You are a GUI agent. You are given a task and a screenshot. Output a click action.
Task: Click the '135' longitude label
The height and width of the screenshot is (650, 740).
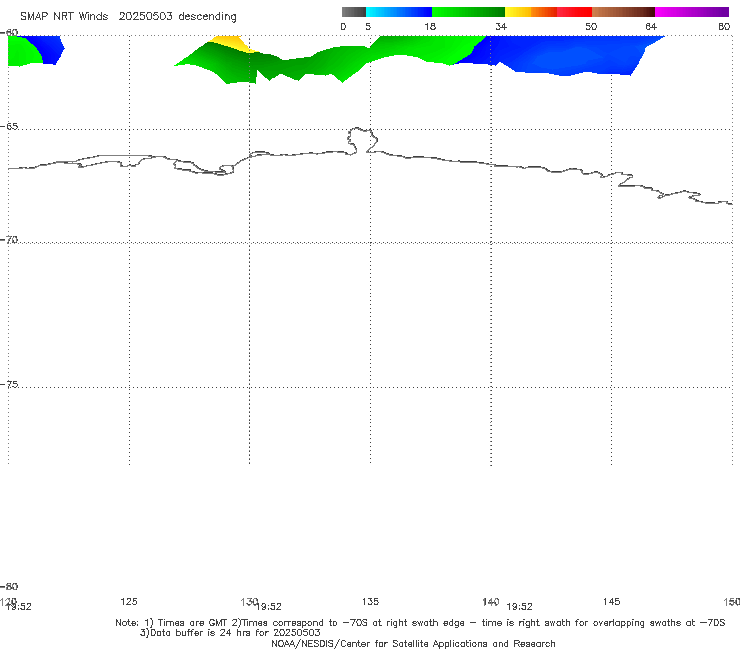pyautogui.click(x=370, y=601)
